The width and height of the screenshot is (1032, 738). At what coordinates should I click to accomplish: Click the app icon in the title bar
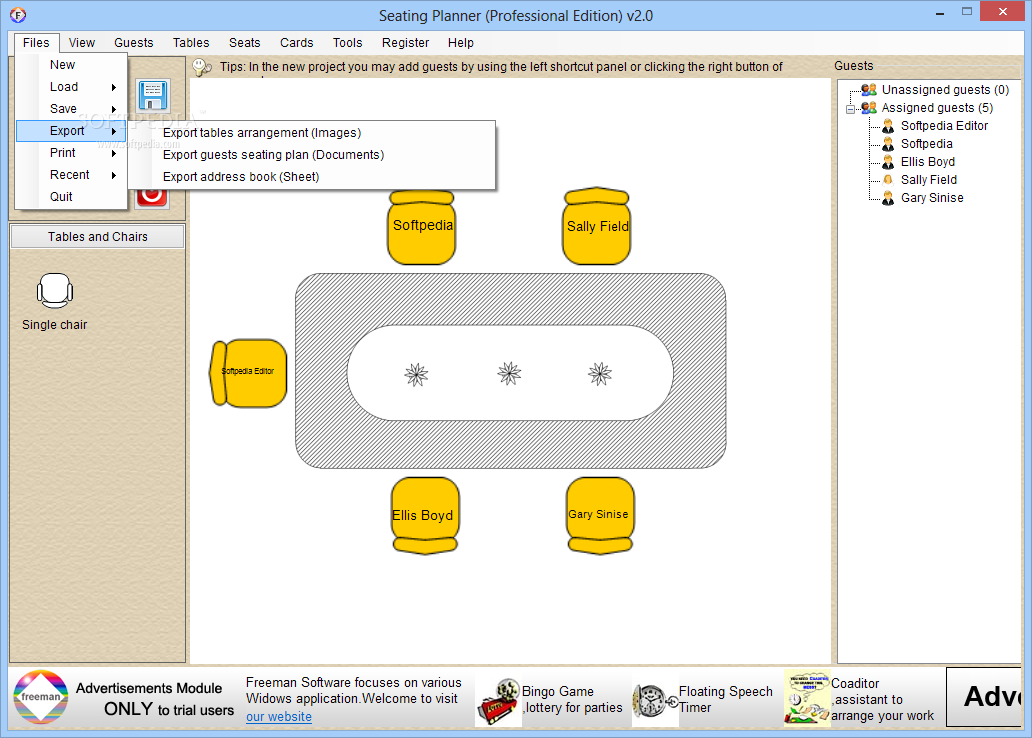point(18,14)
